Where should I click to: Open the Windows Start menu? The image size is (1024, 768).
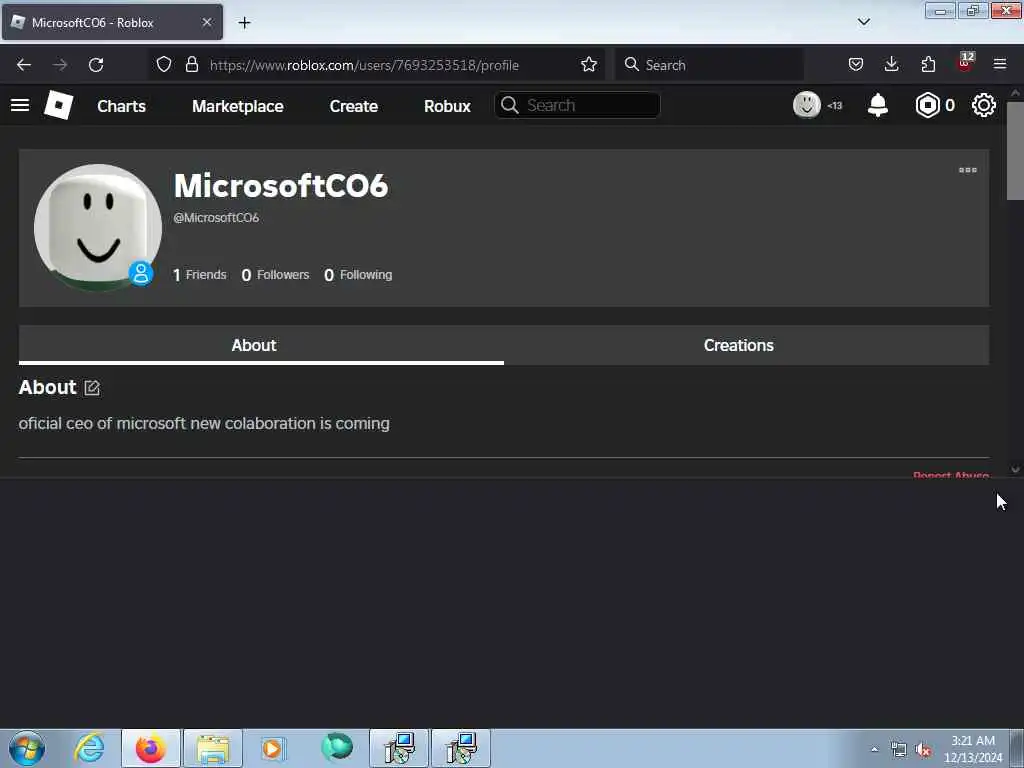pyautogui.click(x=27, y=748)
